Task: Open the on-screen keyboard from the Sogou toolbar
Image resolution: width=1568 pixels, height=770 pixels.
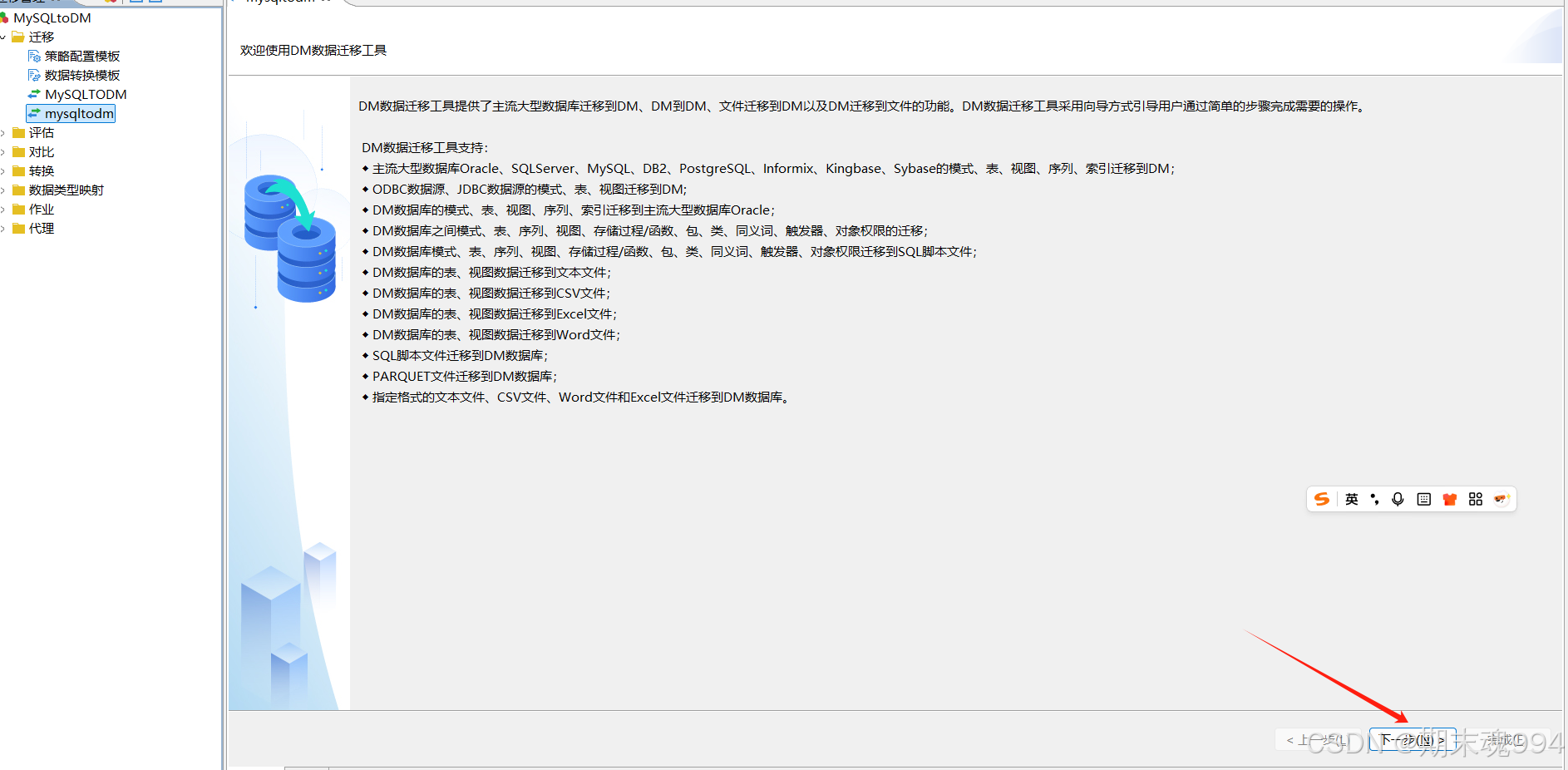Action: (x=1423, y=499)
